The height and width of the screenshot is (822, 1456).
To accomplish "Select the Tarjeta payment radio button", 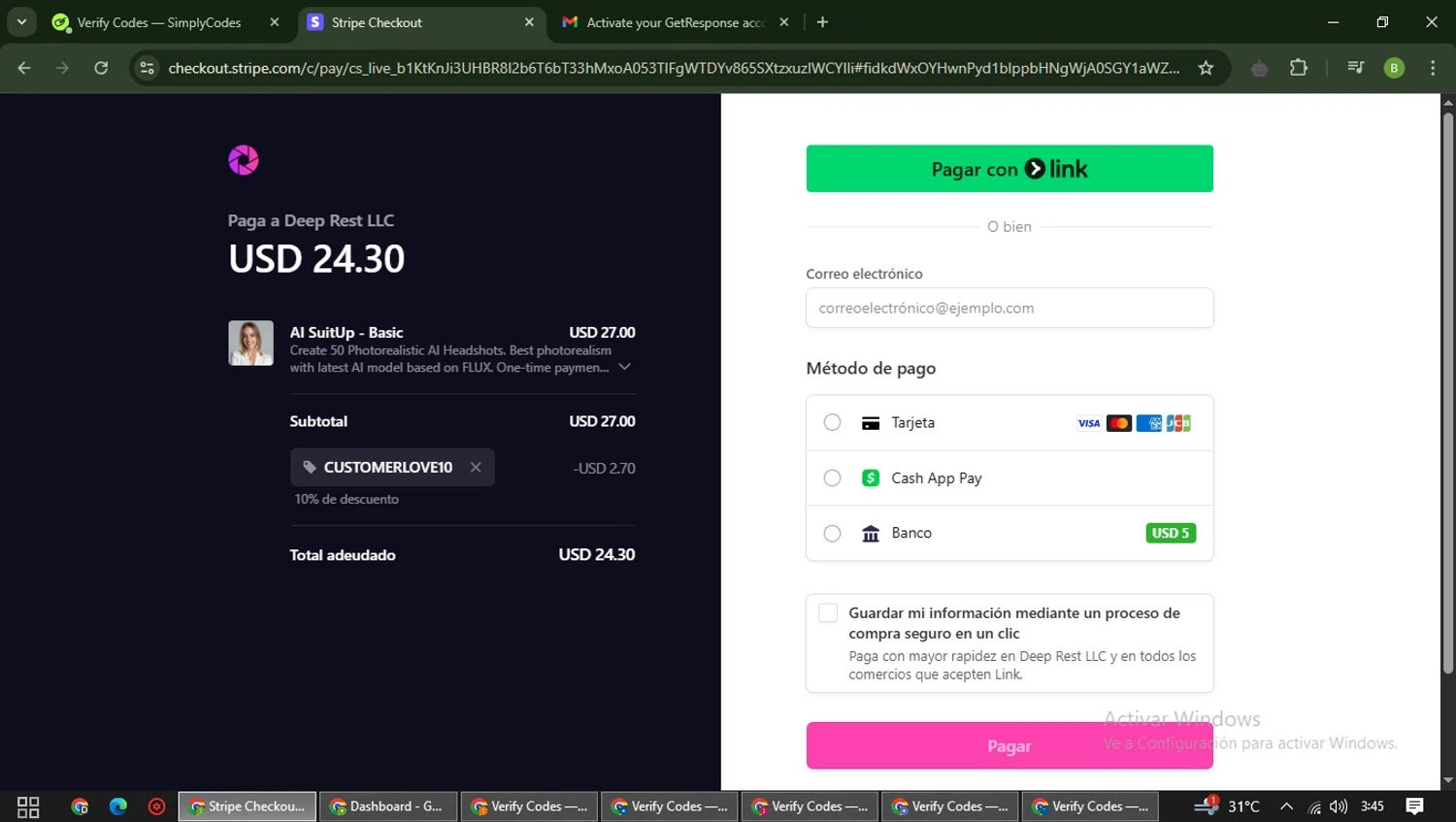I will click(x=832, y=422).
